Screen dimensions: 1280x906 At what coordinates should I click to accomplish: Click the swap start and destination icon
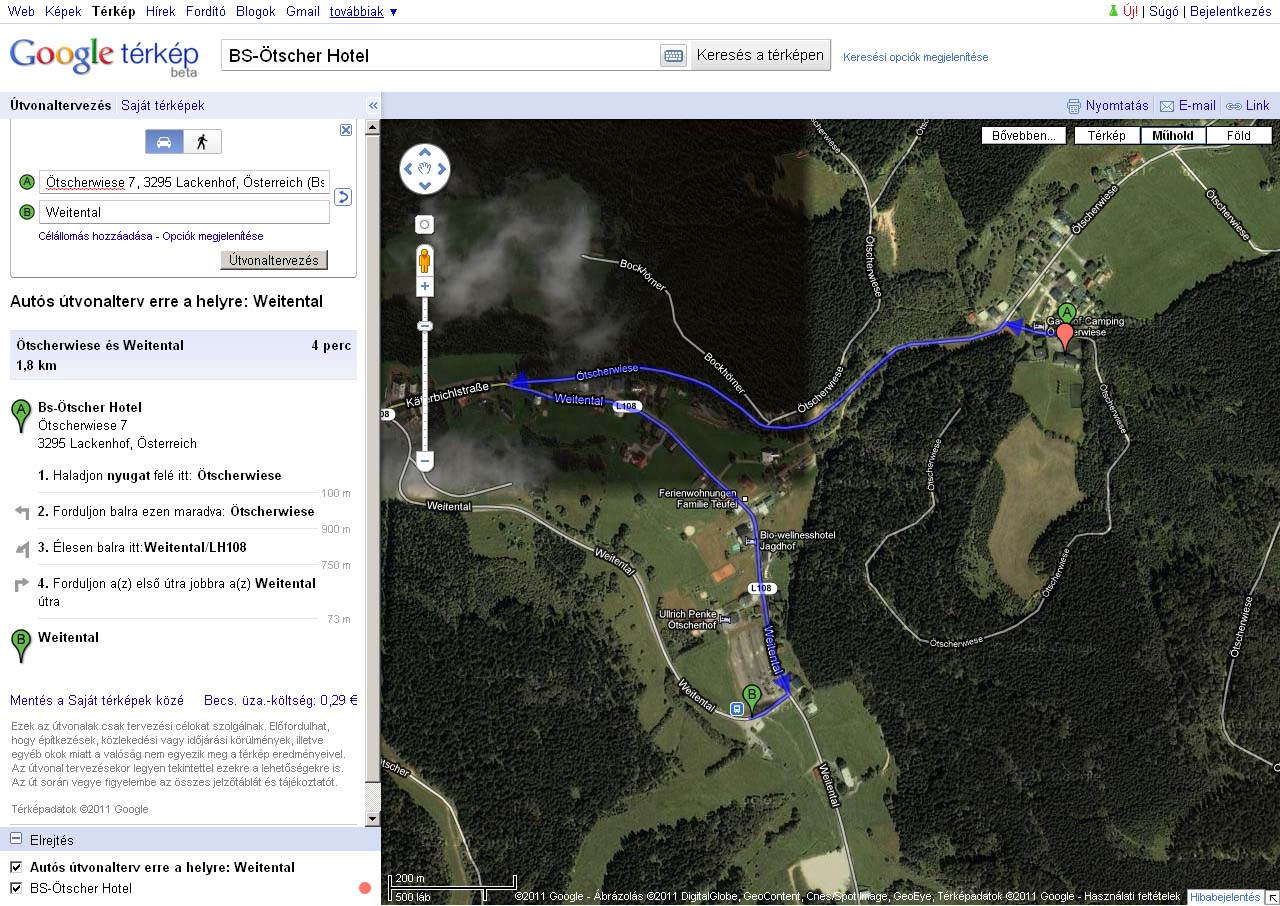(x=342, y=197)
